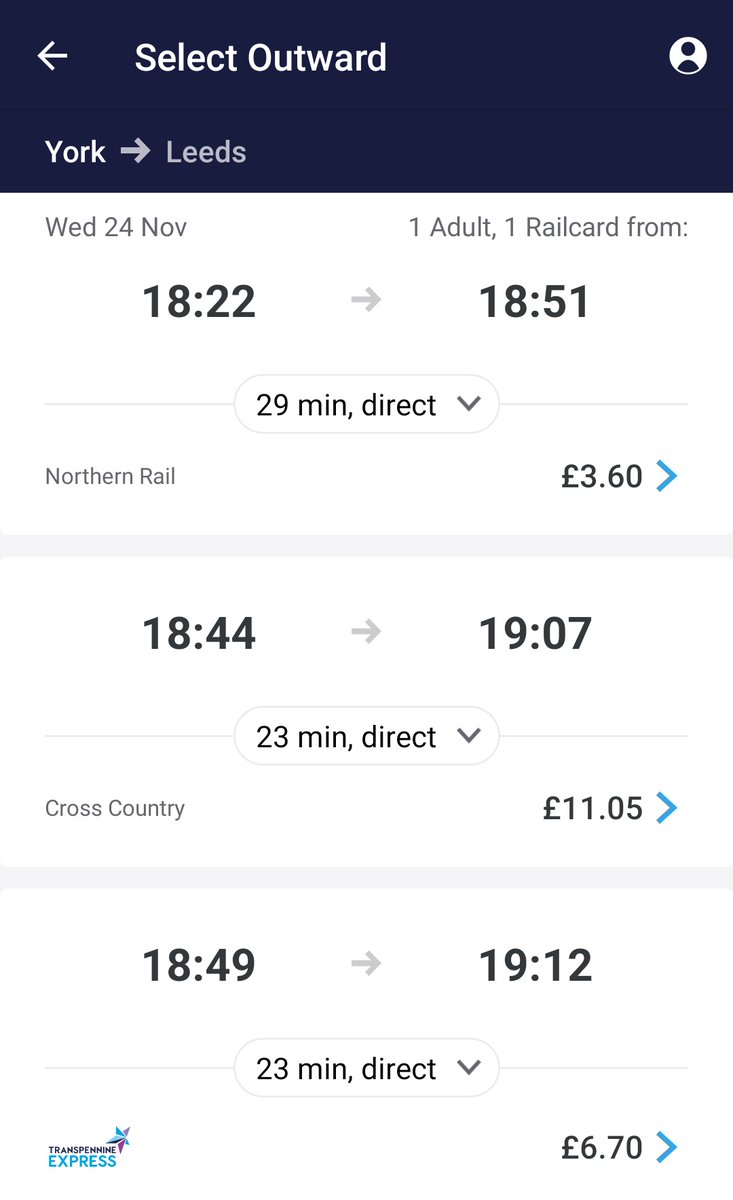Tap grey arrow between 18:22 and 18:51
Screen dimensions: 733x1200
click(366, 301)
